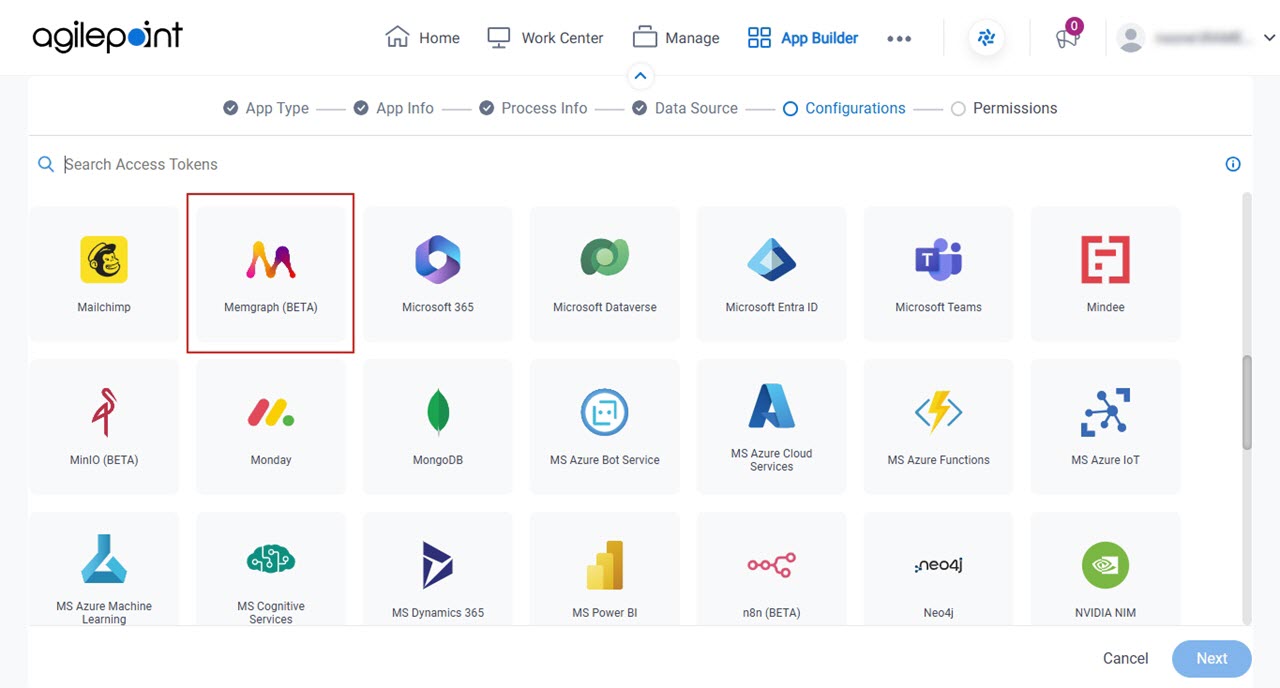Choose the Microsoft Entra ID icon
Viewport: 1280px width, 688px height.
click(x=772, y=260)
